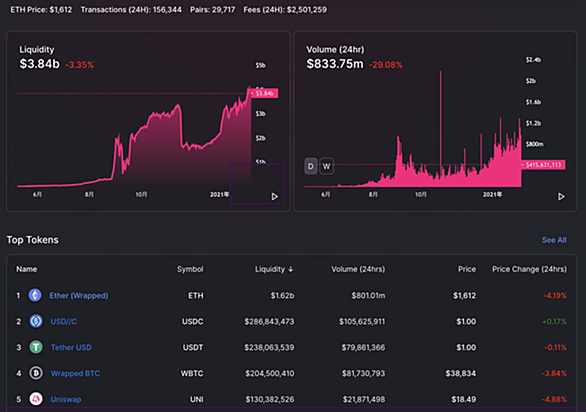The width and height of the screenshot is (586, 412).
Task: Click the $415,631,113 marker on Volume chart
Action: click(x=543, y=165)
